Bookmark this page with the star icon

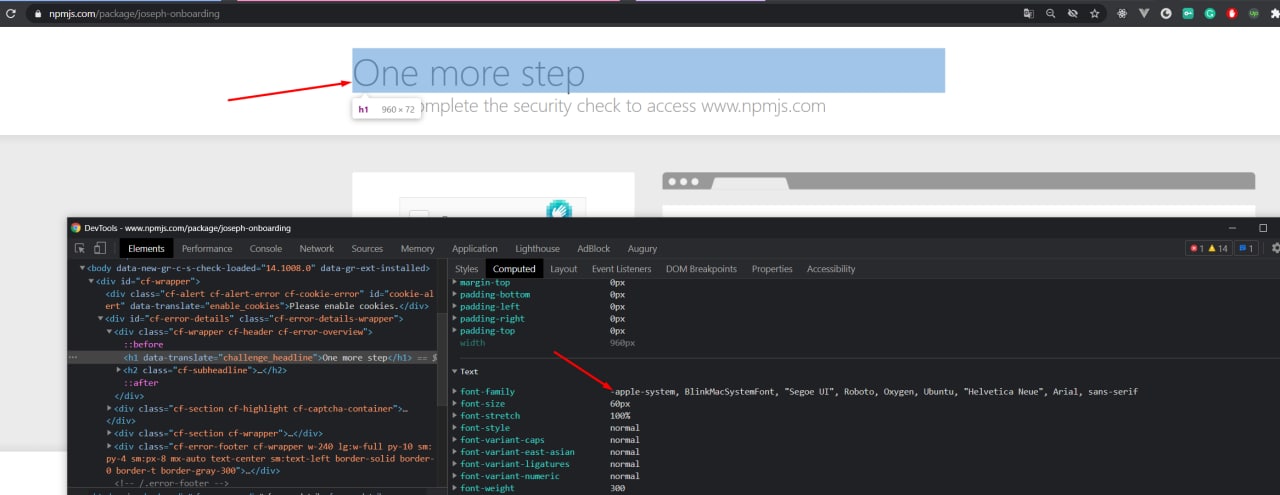tap(1095, 14)
